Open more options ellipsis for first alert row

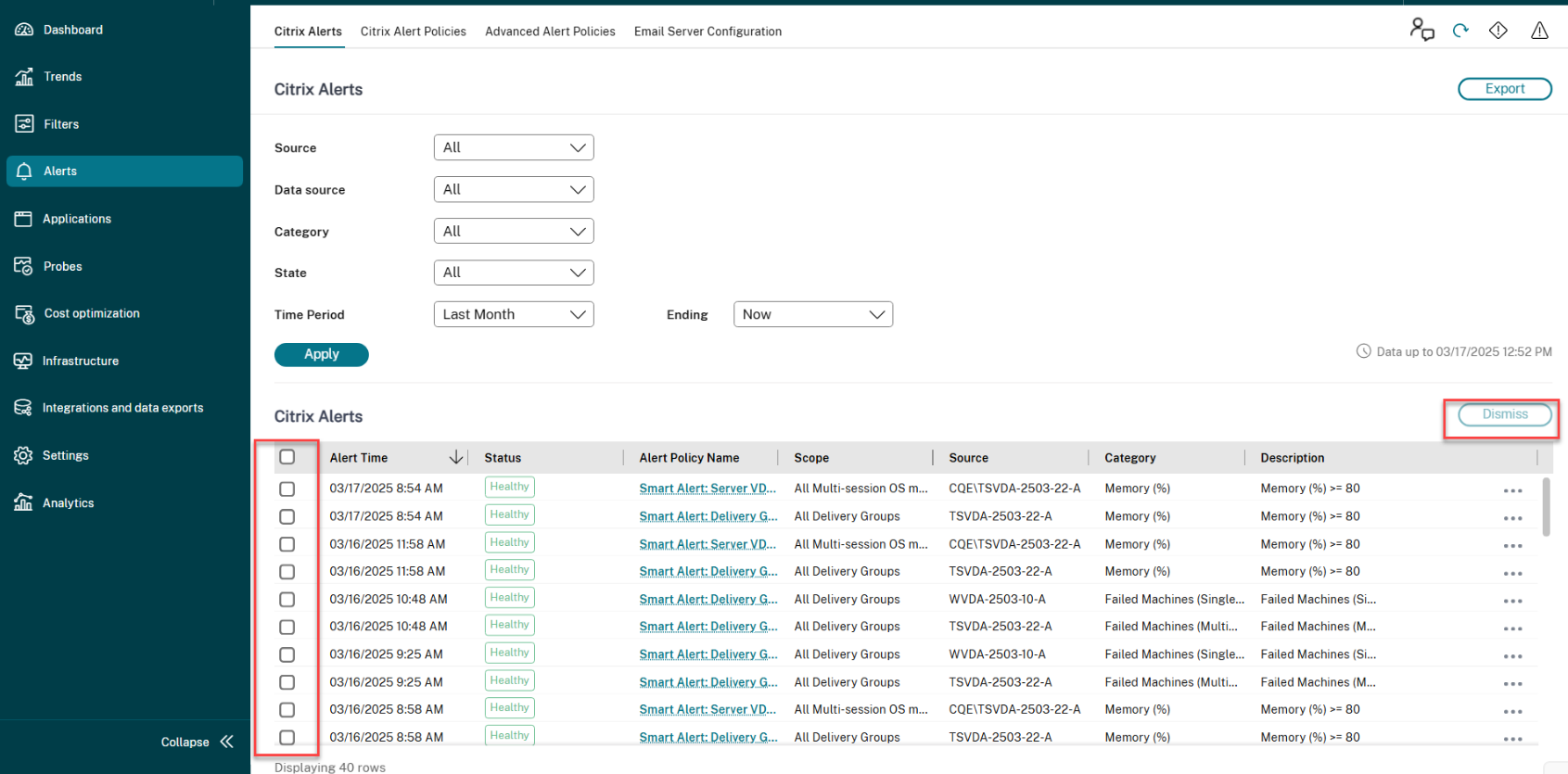tap(1512, 490)
